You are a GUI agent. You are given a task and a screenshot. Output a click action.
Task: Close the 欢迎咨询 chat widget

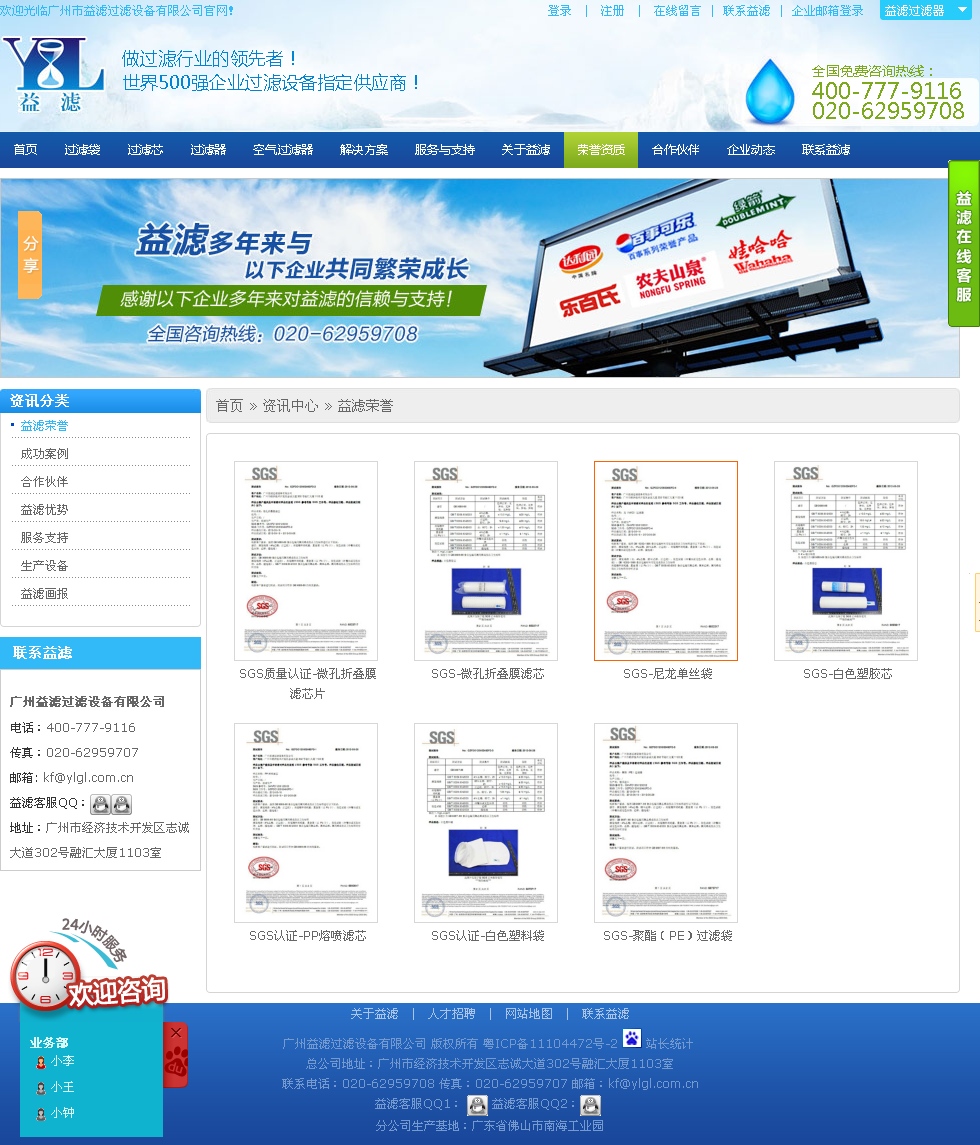pos(176,1032)
